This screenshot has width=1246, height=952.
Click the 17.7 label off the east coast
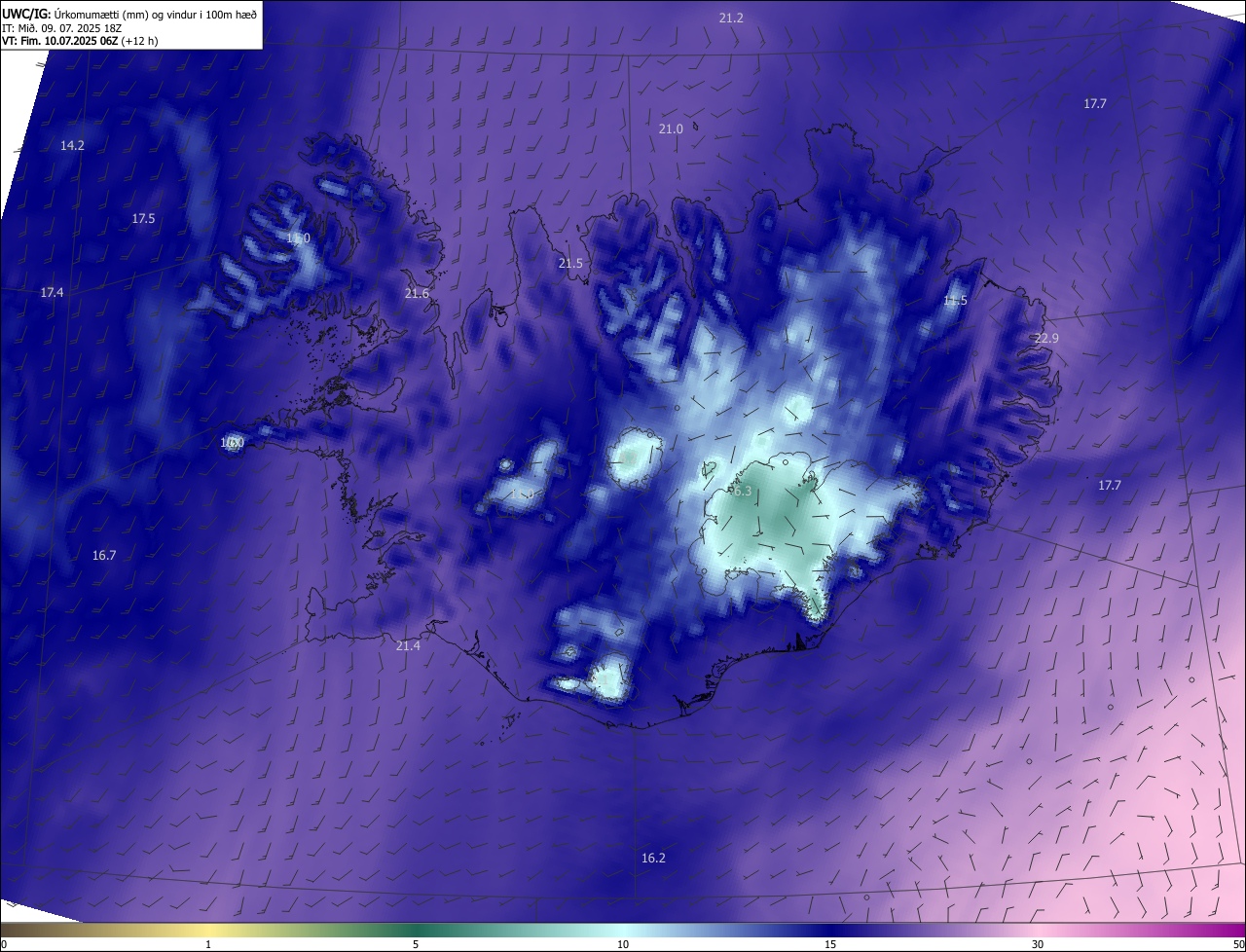pos(1110,486)
